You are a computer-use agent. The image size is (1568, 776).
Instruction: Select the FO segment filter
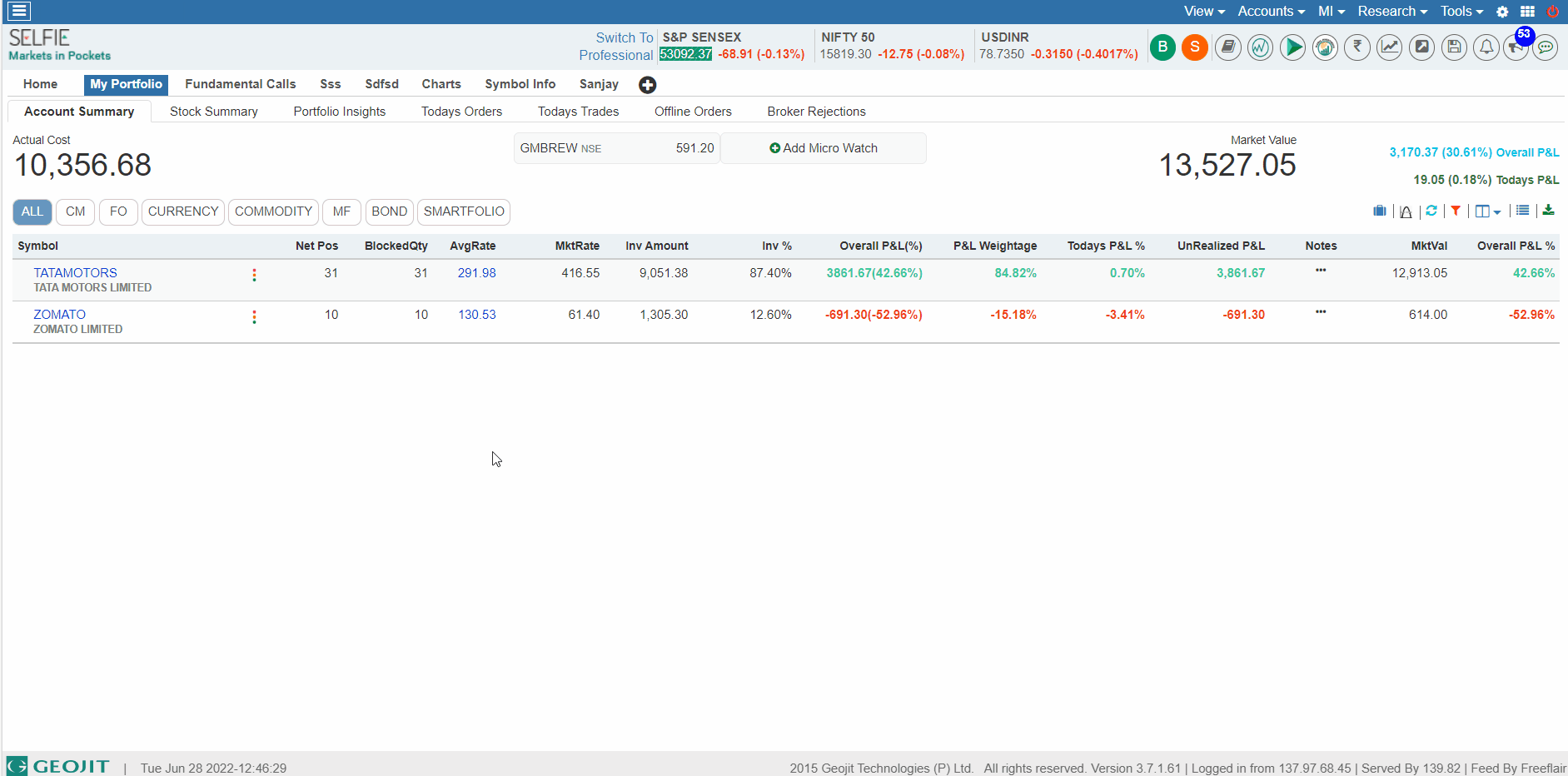coord(118,211)
